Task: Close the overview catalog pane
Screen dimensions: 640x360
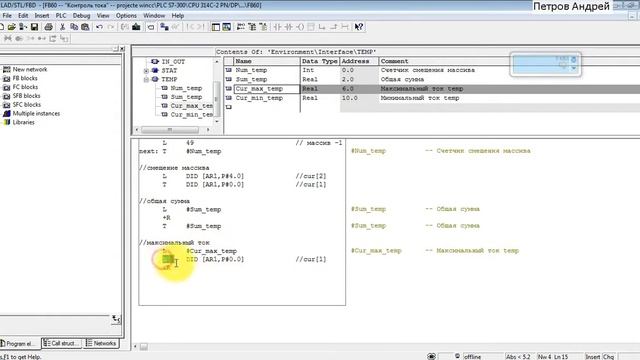Action: tap(122, 49)
